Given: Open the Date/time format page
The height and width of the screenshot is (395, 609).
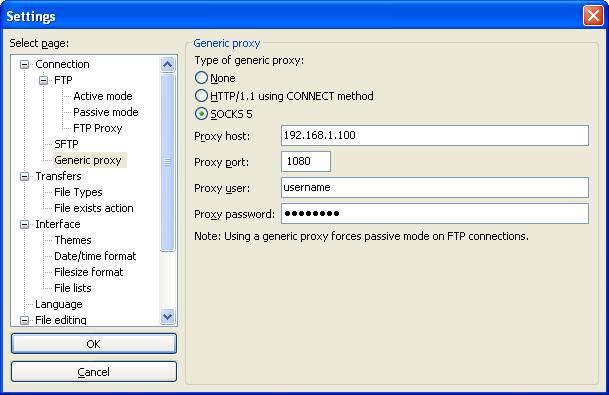Looking at the screenshot, I should pyautogui.click(x=95, y=256).
